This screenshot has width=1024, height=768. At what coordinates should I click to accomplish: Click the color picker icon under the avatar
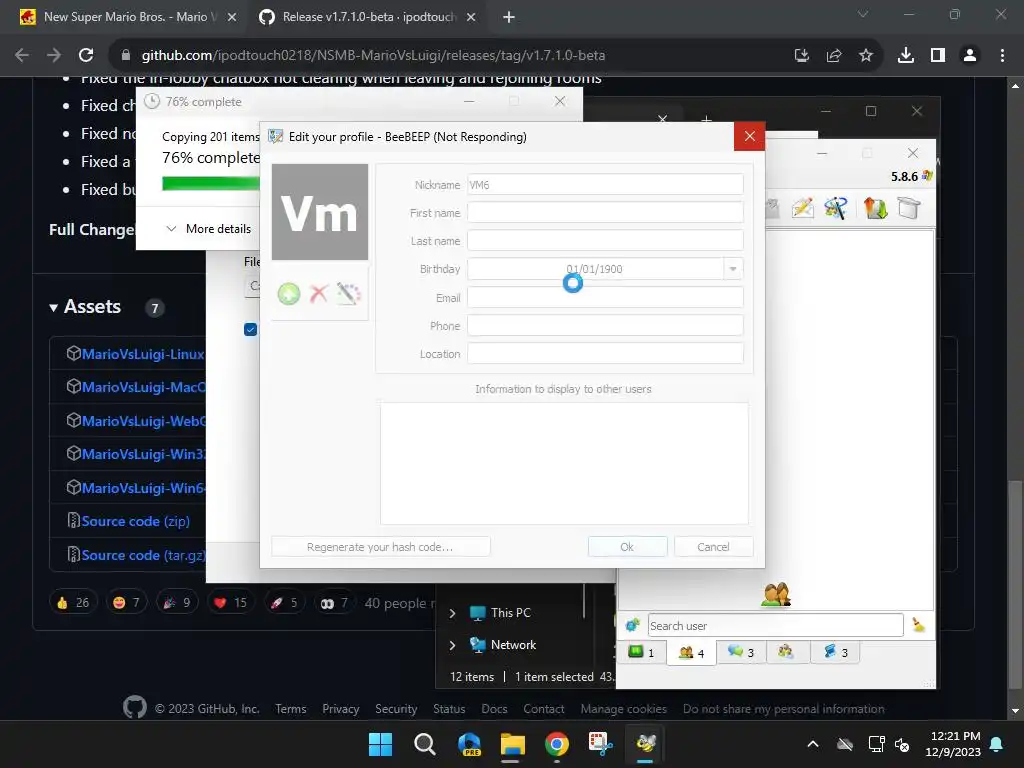349,294
